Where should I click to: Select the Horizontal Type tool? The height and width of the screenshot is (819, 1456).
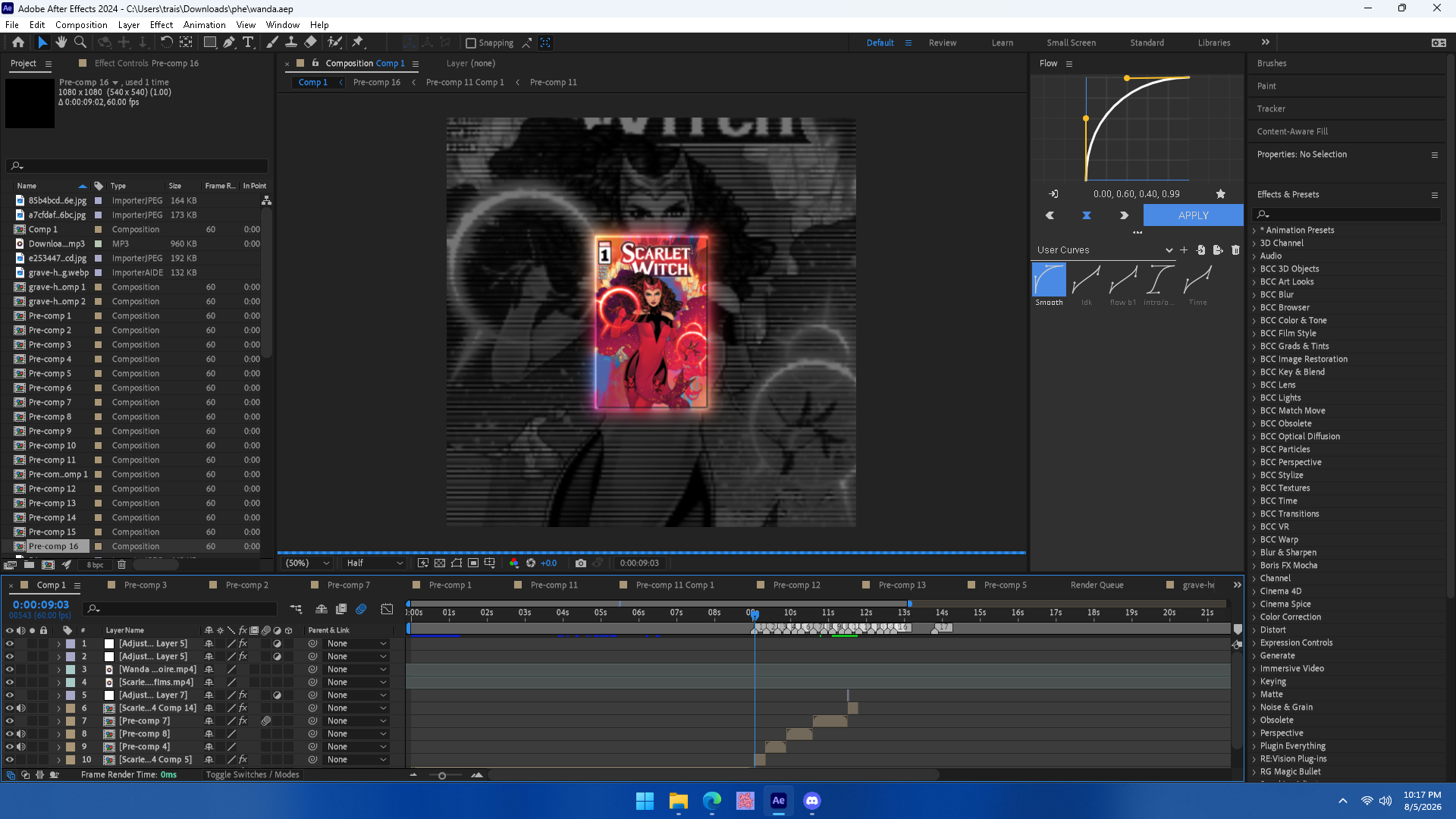(248, 42)
